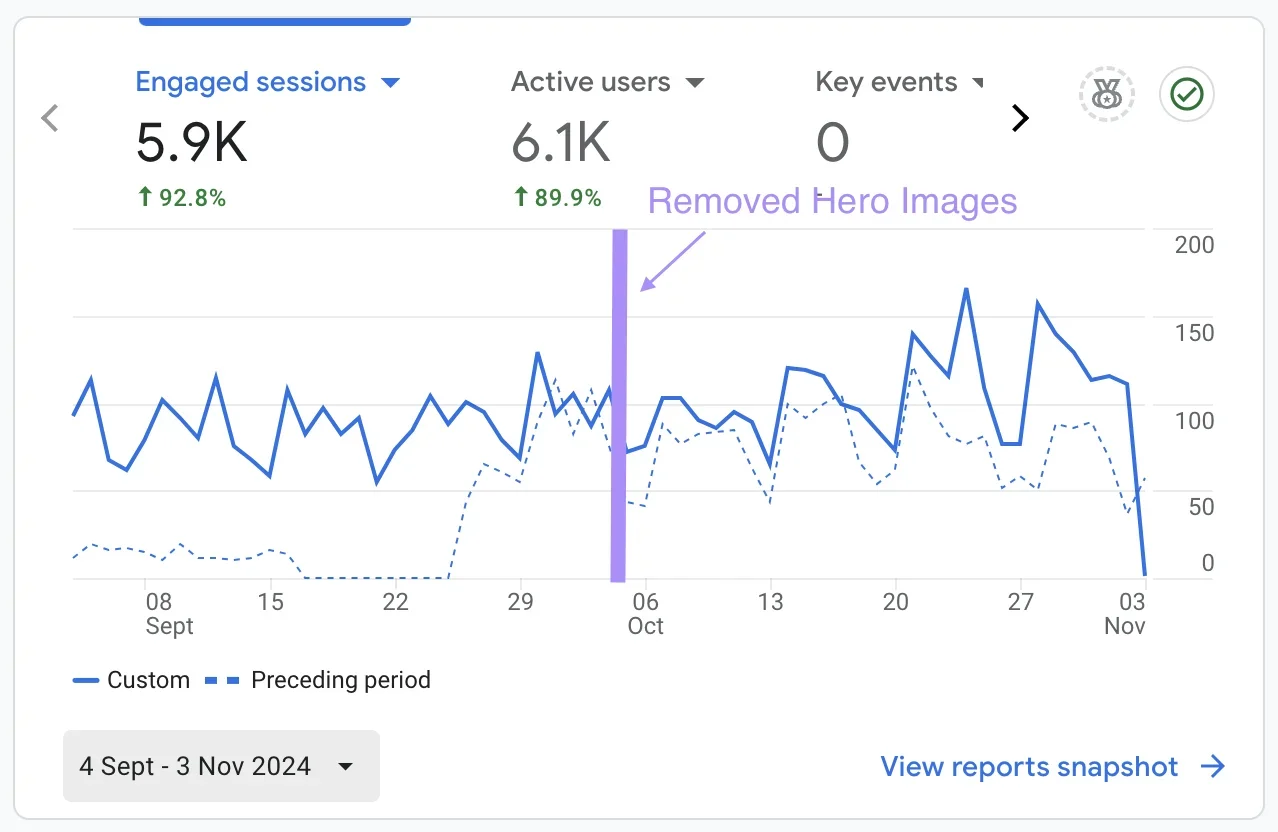
Task: Change the metric via the Active users dropdown
Action: pyautogui.click(x=695, y=82)
